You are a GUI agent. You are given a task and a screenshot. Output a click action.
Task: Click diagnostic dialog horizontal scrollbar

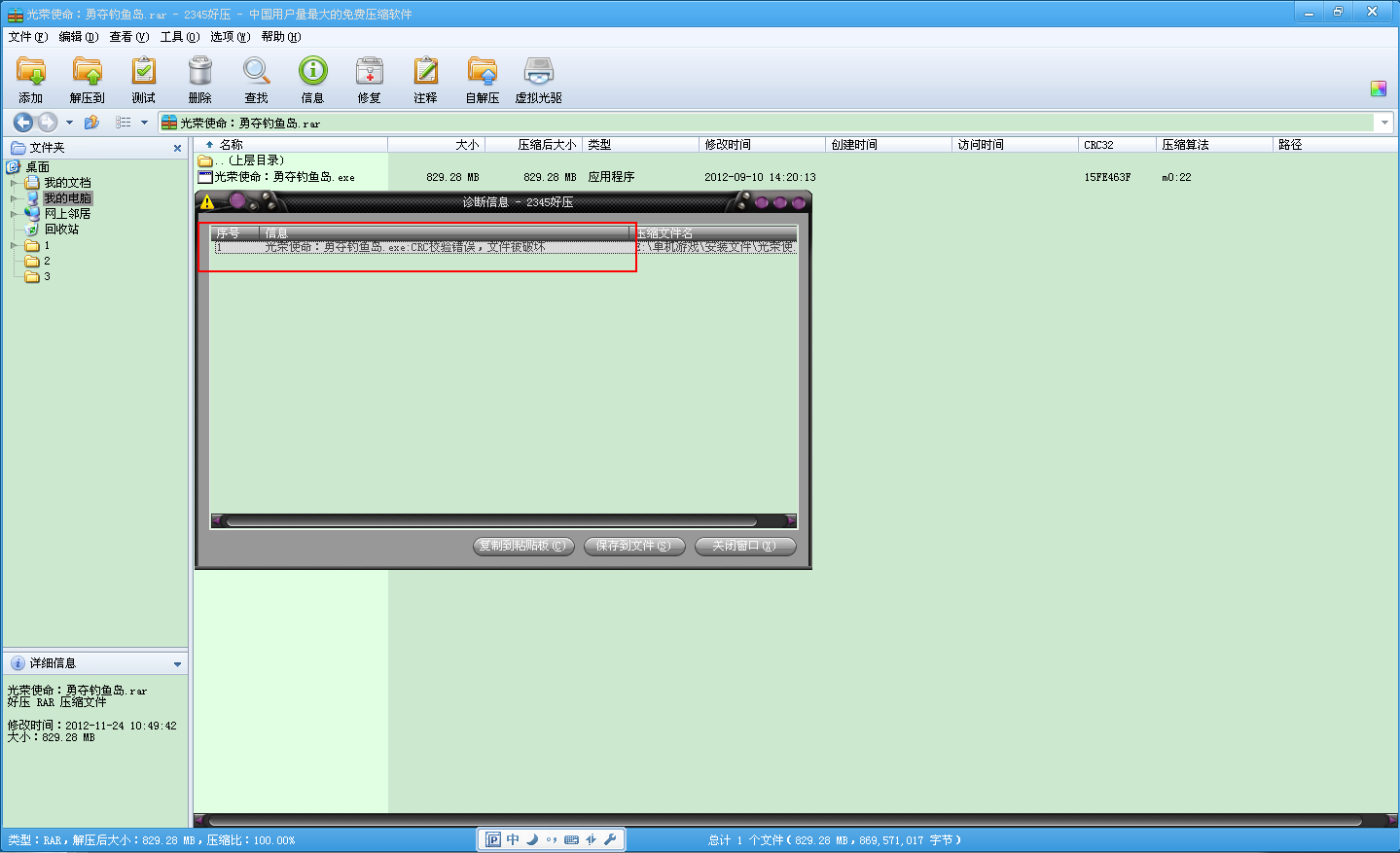[x=491, y=520]
